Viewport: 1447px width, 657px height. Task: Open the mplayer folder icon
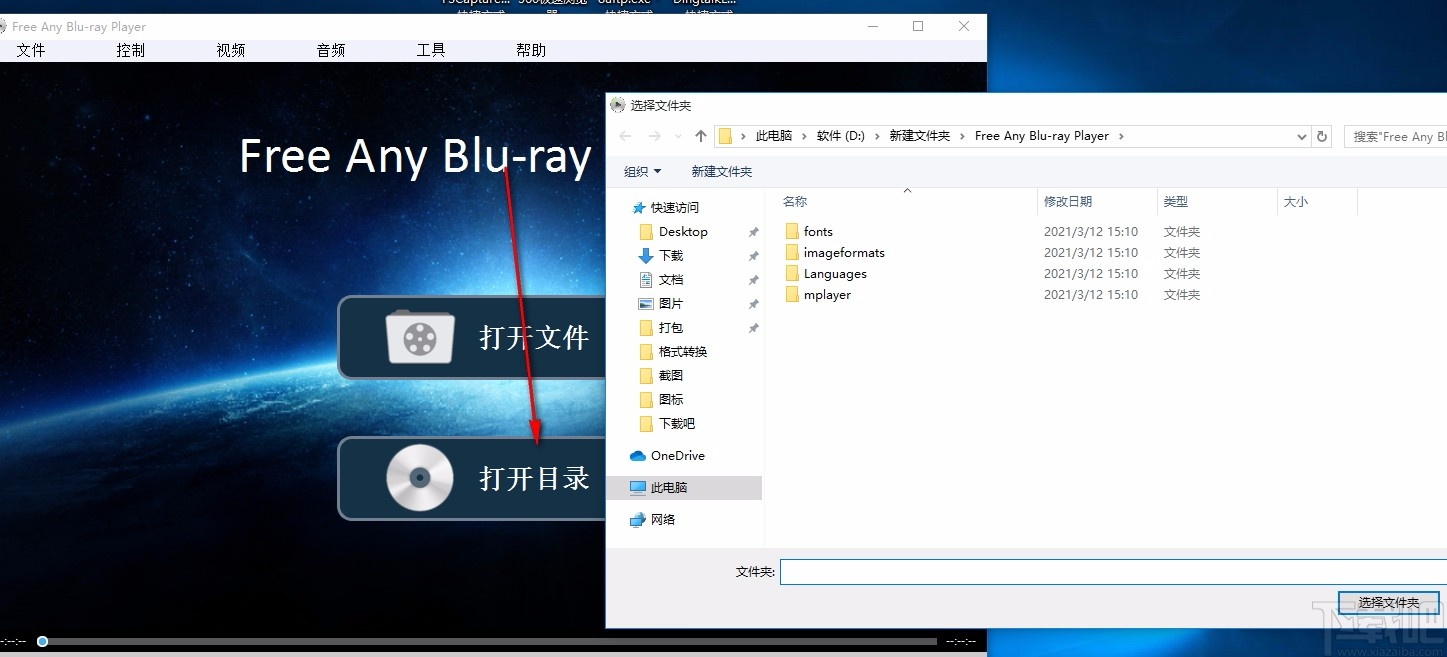[793, 294]
